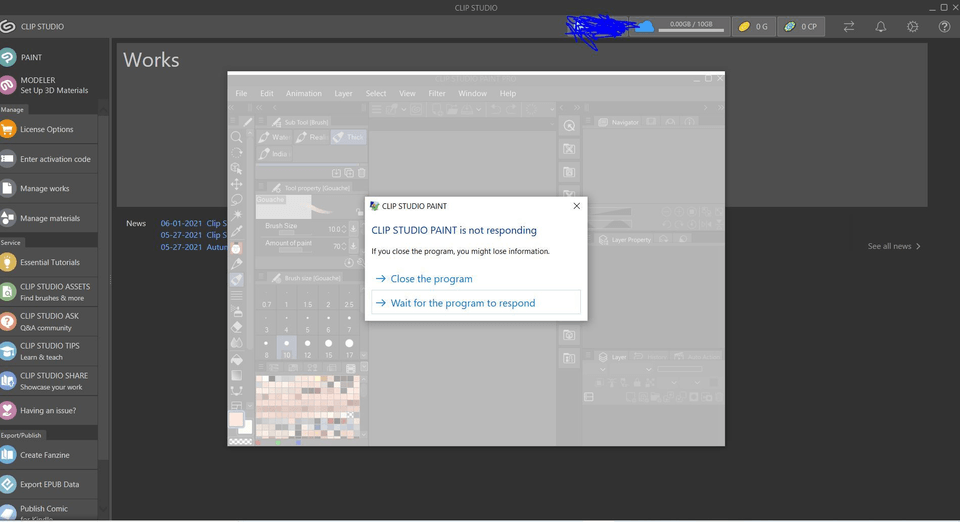Click Brush Size stepper arrows
This screenshot has width=960, height=522.
pyautogui.click(x=343, y=229)
